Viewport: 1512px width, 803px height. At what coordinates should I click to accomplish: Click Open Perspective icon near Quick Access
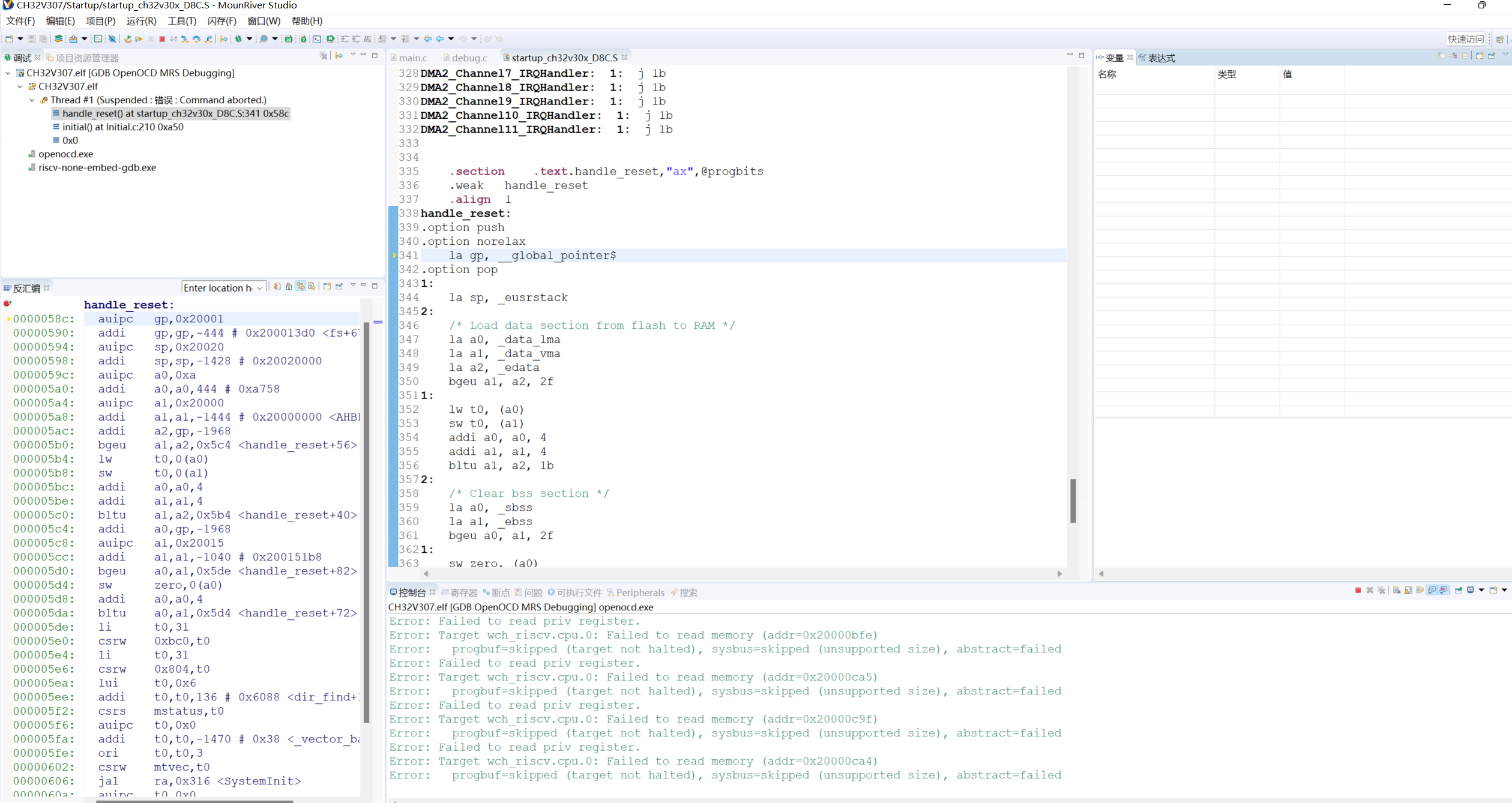coord(1500,39)
